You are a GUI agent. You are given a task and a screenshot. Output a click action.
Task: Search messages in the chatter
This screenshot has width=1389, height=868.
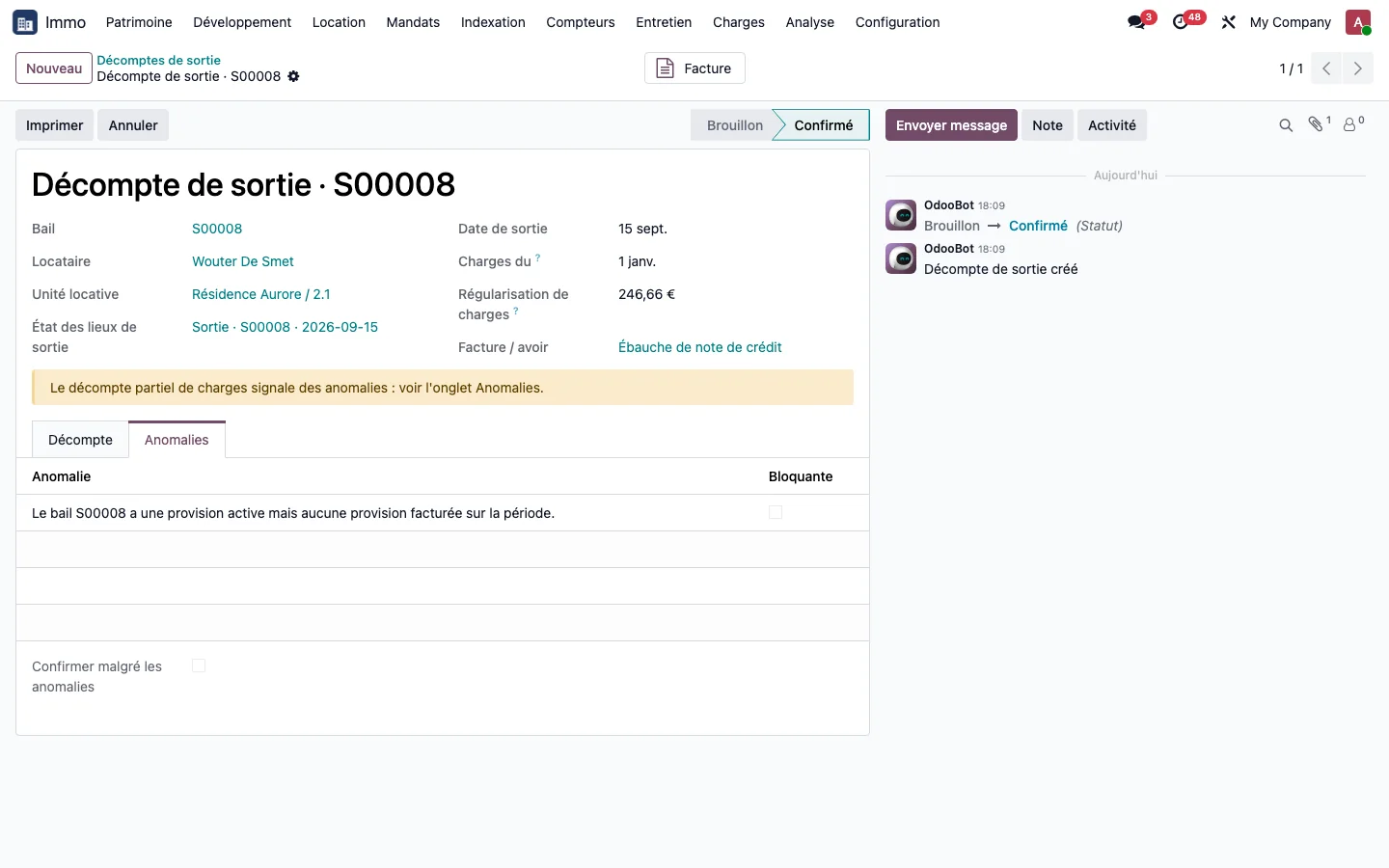pos(1286,125)
